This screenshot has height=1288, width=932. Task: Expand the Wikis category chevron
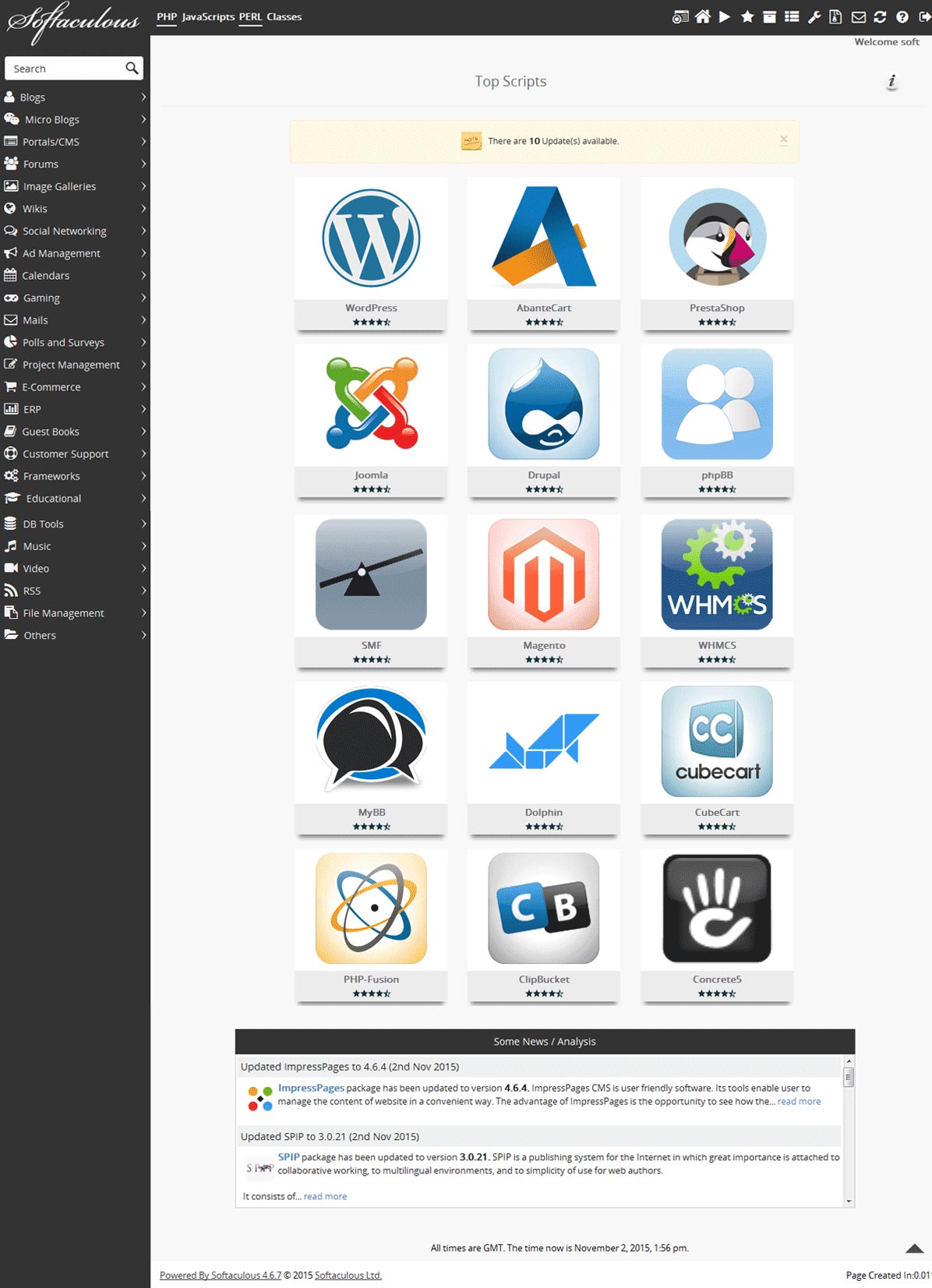coord(143,208)
